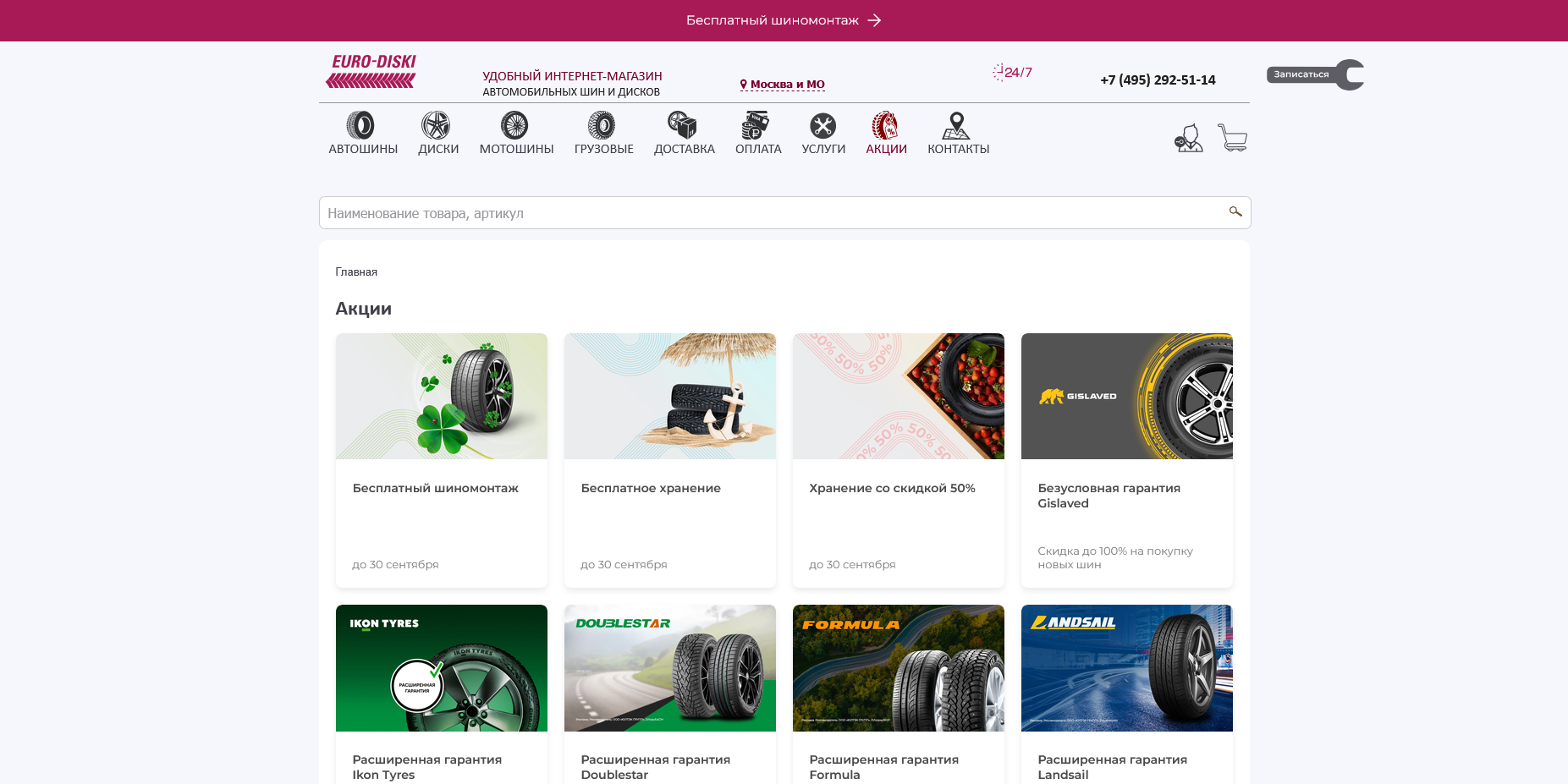The height and width of the screenshot is (784, 1568).
Task: Click 'до 30 сентября' under Хранение со скидкой
Action: [x=852, y=564]
